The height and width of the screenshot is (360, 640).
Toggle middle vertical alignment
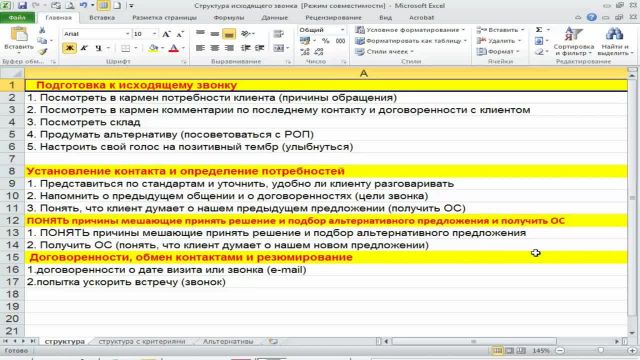(215, 34)
